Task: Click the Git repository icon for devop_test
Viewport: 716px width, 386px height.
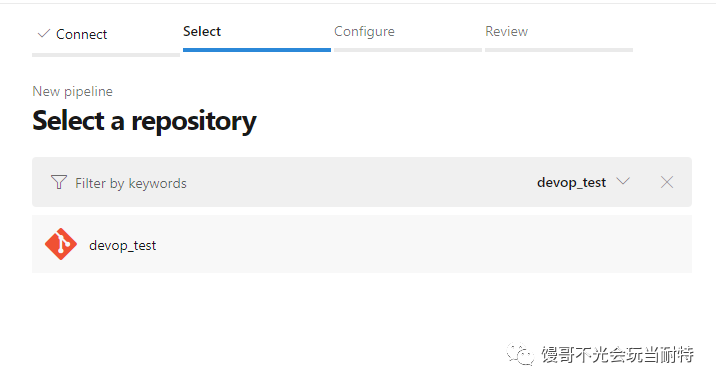Action: tap(61, 244)
